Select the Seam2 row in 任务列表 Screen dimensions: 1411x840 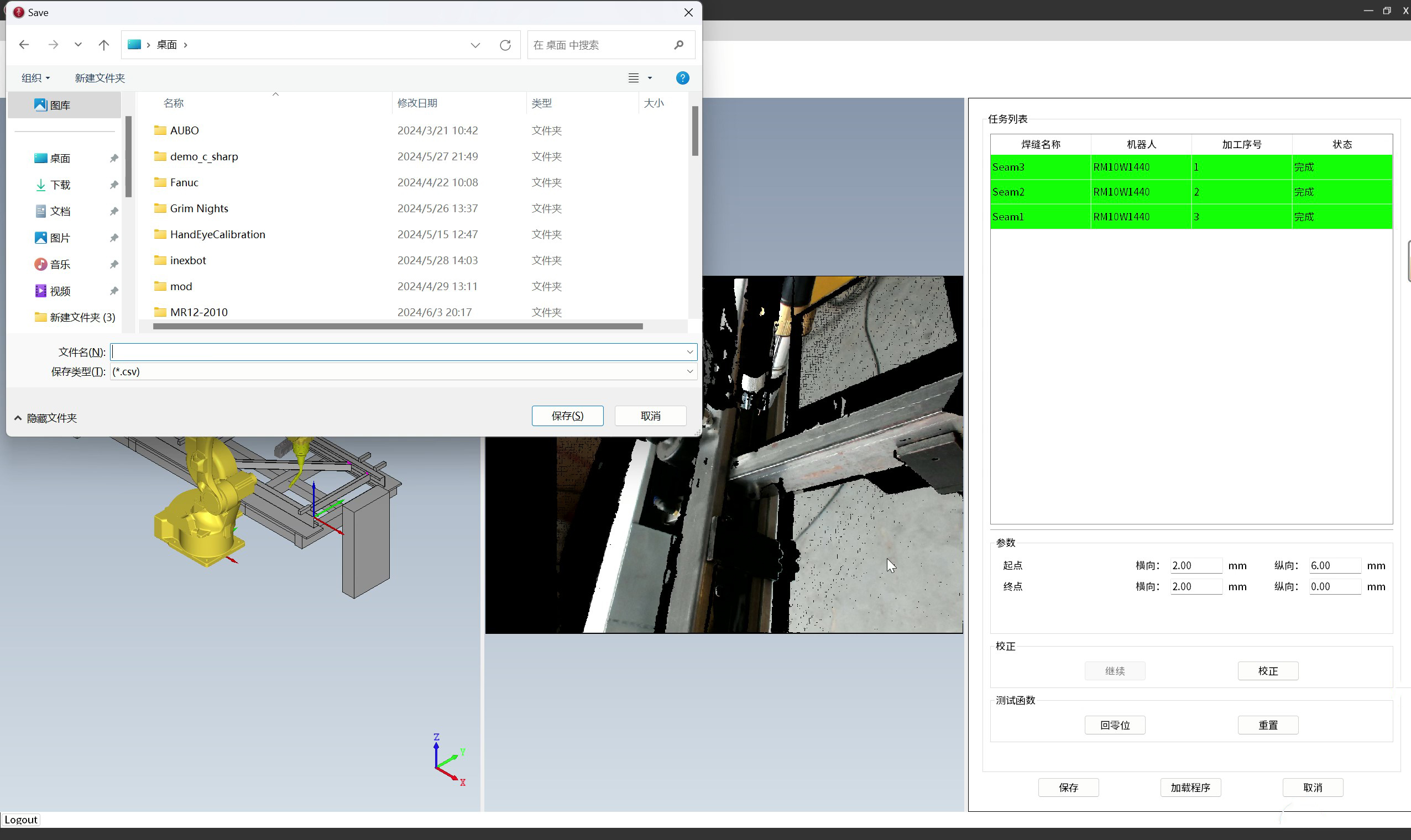pyautogui.click(x=1191, y=192)
